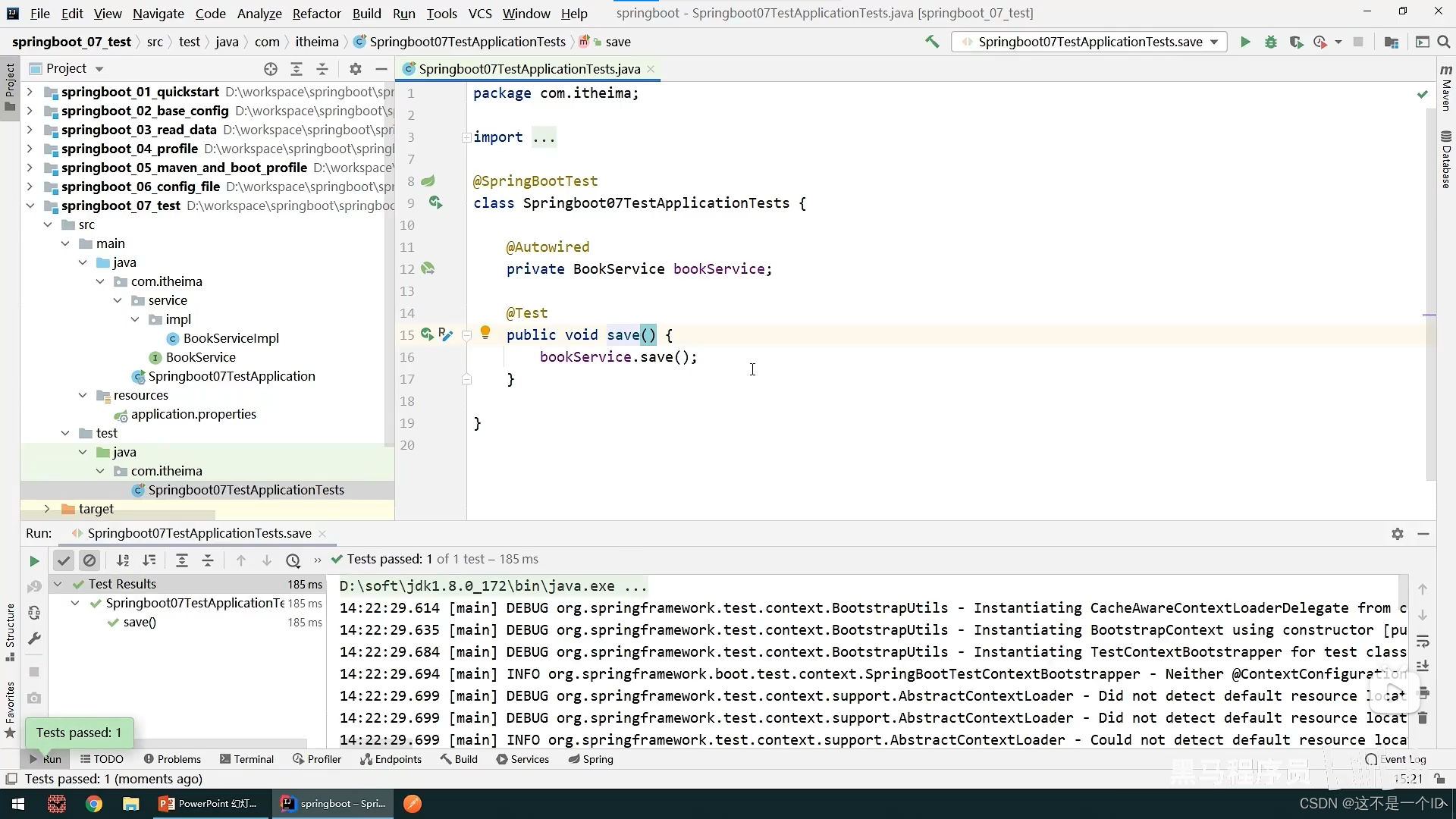Select BookServiceImpl in project tree
Screen dimensions: 1456x819
[231, 338]
